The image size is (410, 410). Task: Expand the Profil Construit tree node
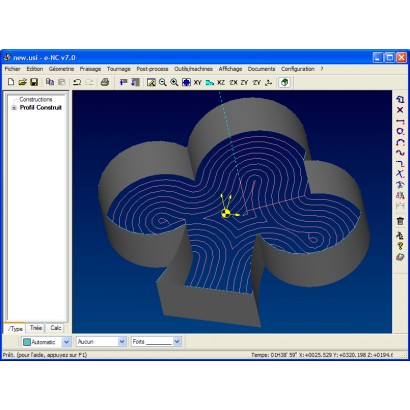[14, 108]
